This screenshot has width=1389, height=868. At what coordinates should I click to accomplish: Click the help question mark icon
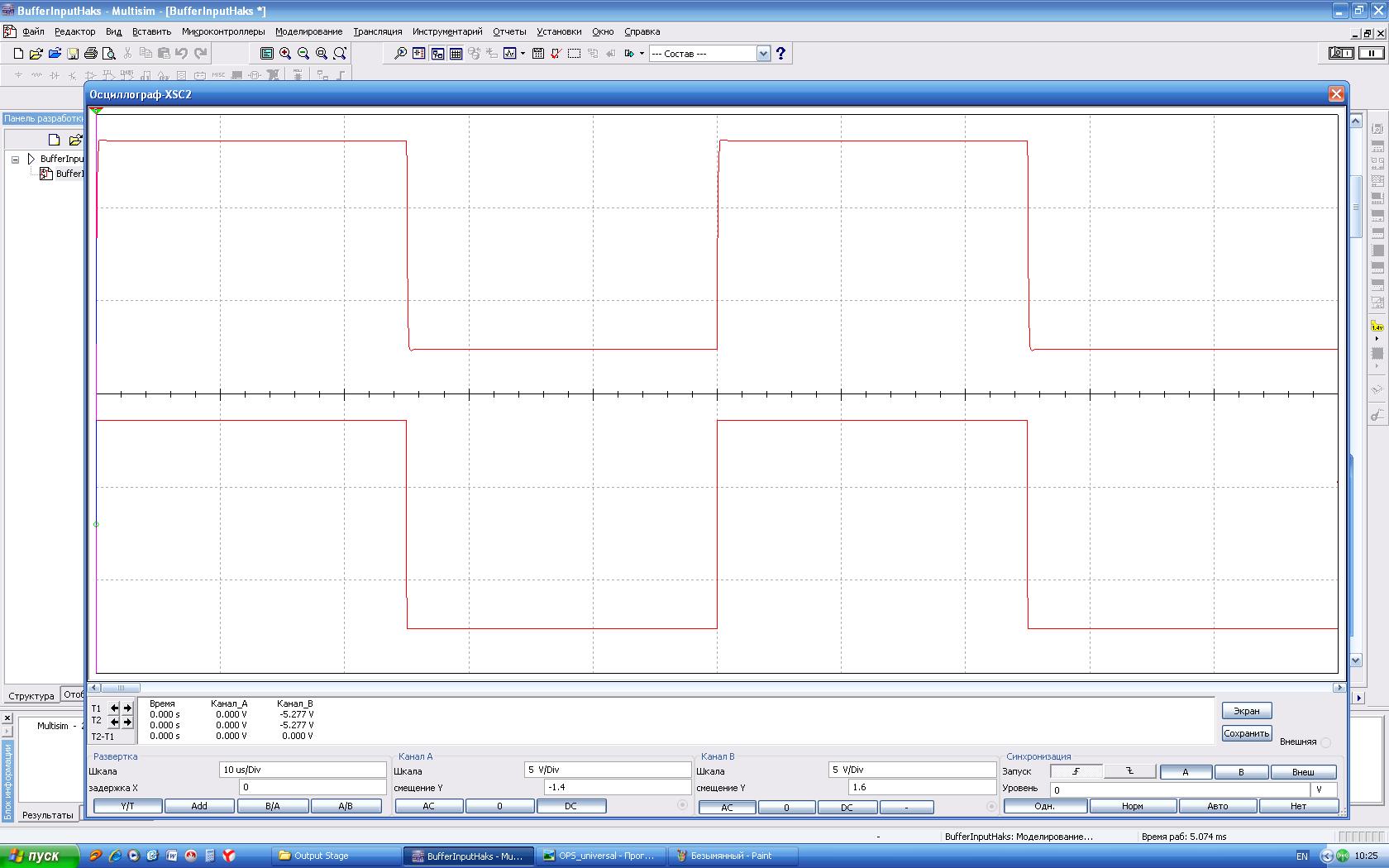coord(780,54)
